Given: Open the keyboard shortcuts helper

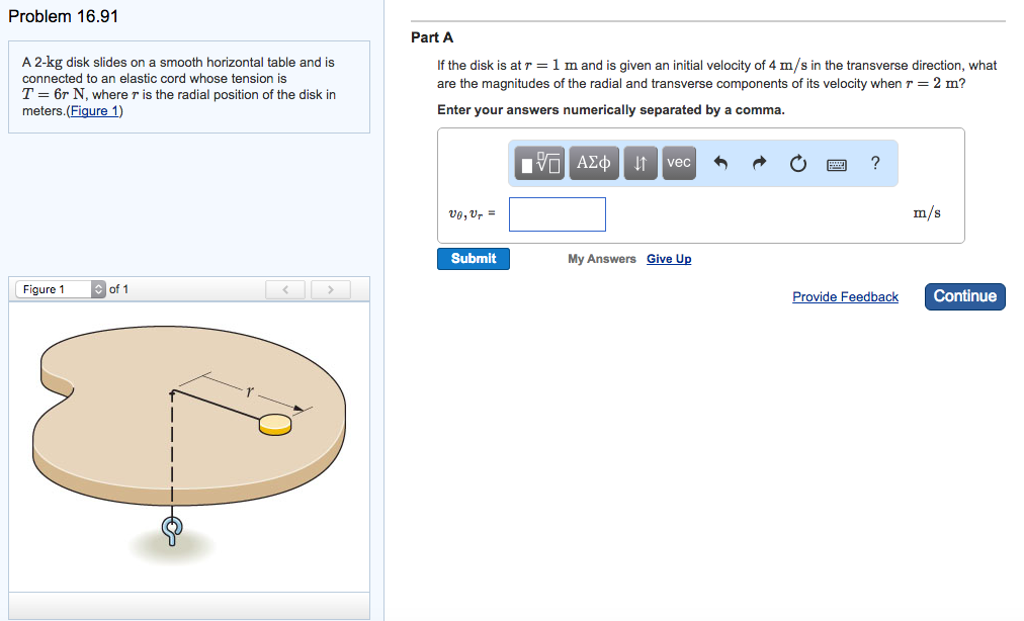Looking at the screenshot, I should pos(837,163).
